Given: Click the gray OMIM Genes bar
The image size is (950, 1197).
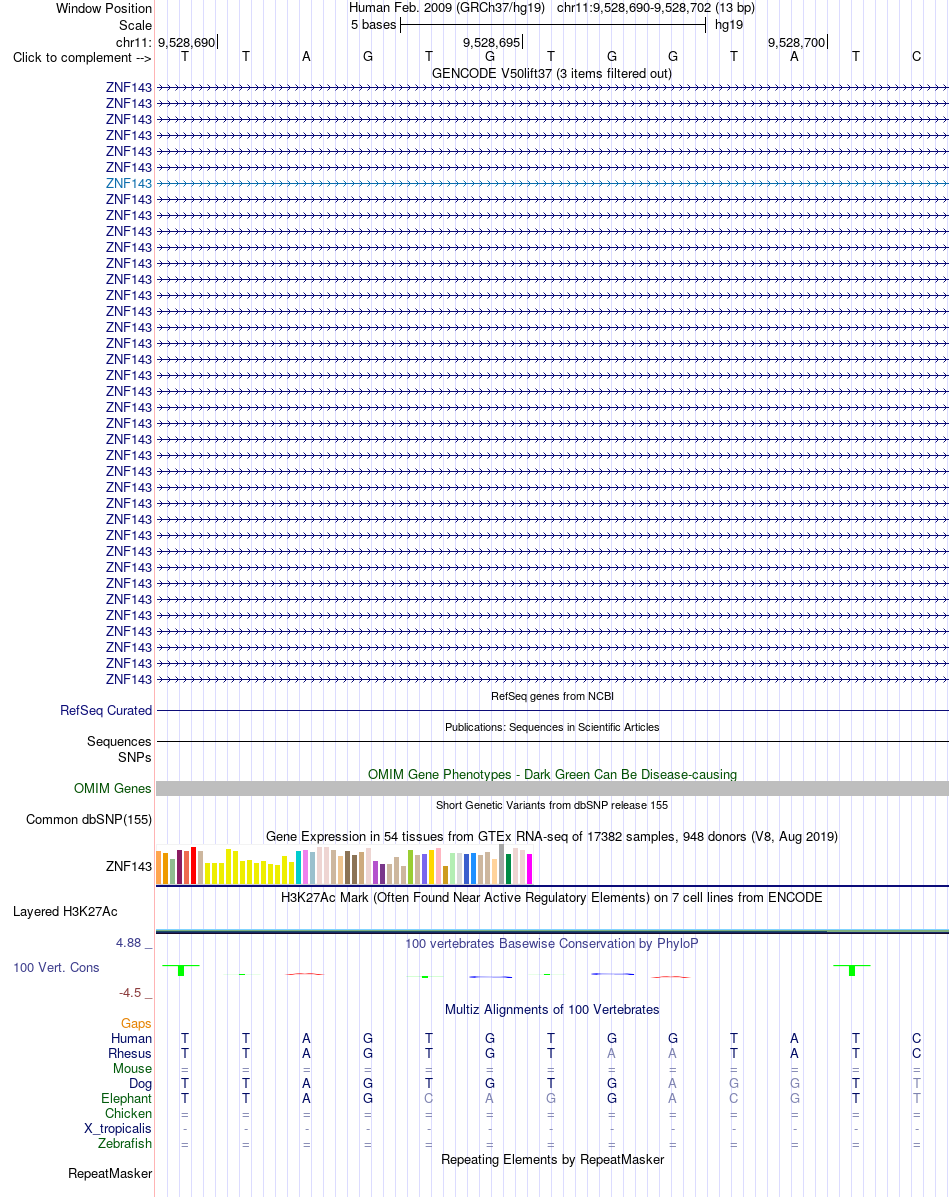Looking at the screenshot, I should (x=552, y=789).
